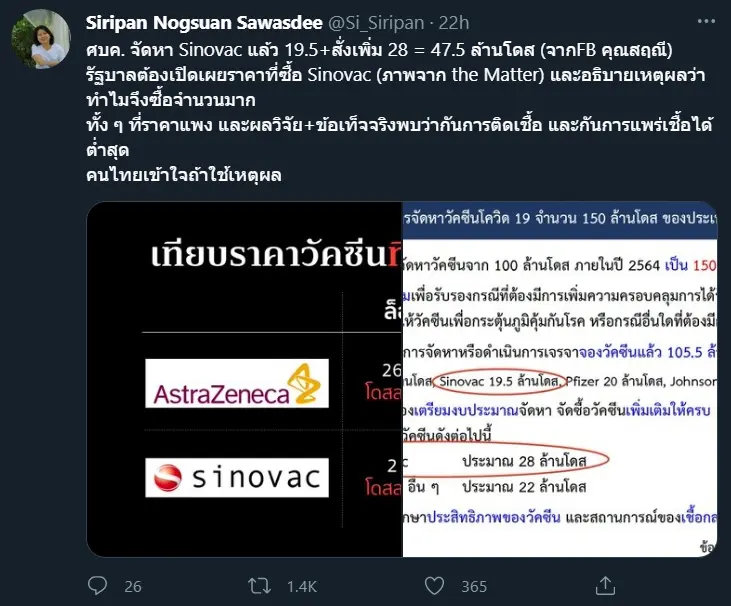The width and height of the screenshot is (731, 606).
Task: Click the like count 365
Action: (474, 586)
